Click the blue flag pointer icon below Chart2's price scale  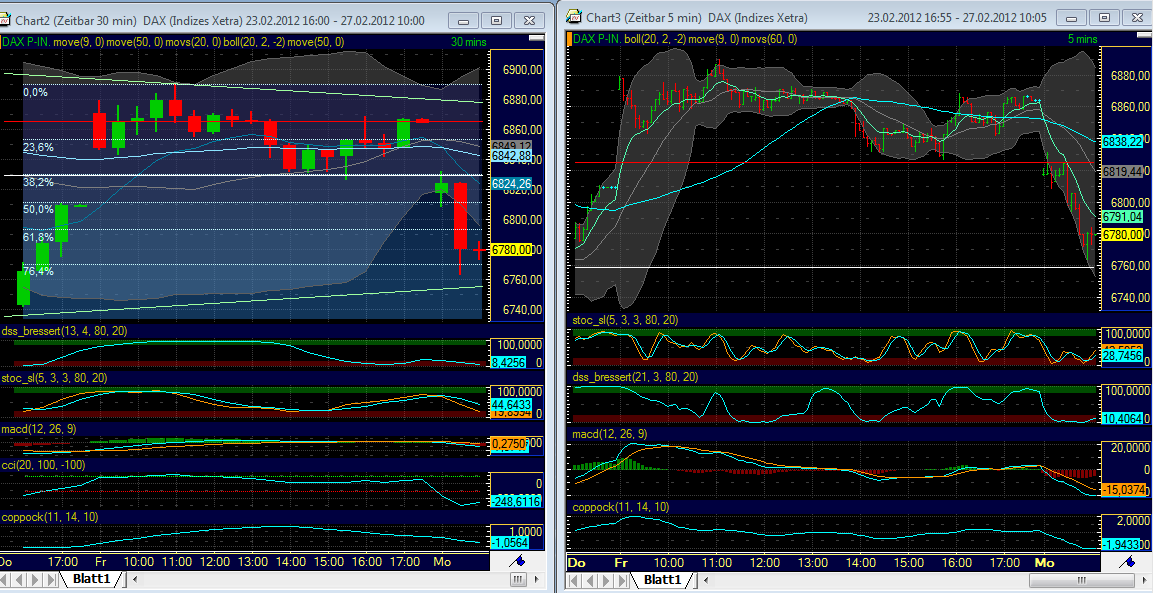pyautogui.click(x=517, y=562)
